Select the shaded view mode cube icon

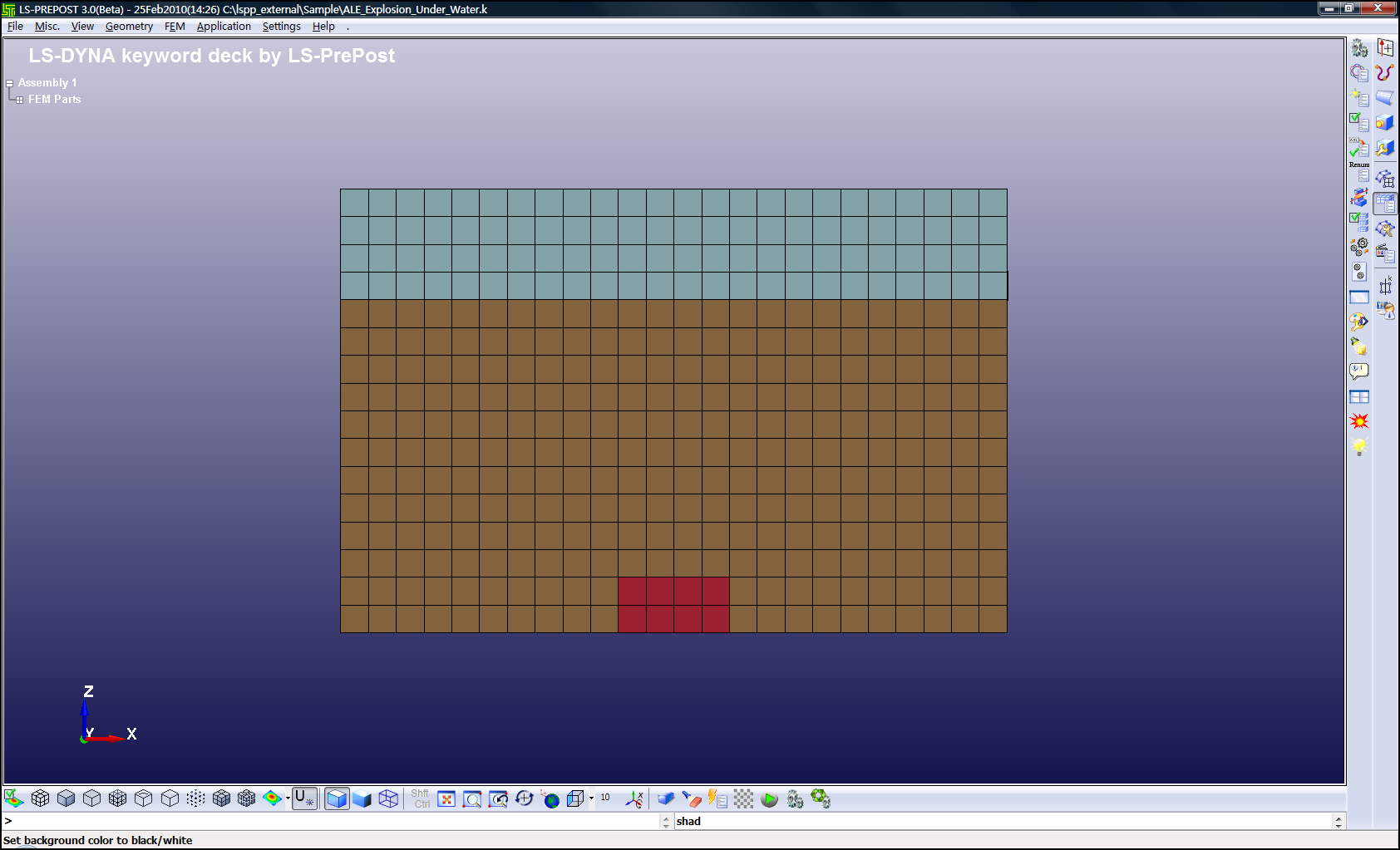[x=337, y=798]
